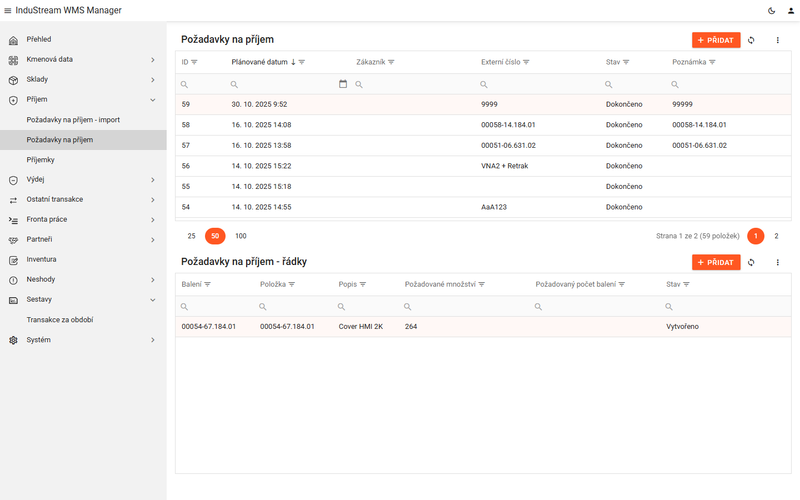Go to page 2 of results
Viewport: 800px width, 500px height.
[776, 236]
